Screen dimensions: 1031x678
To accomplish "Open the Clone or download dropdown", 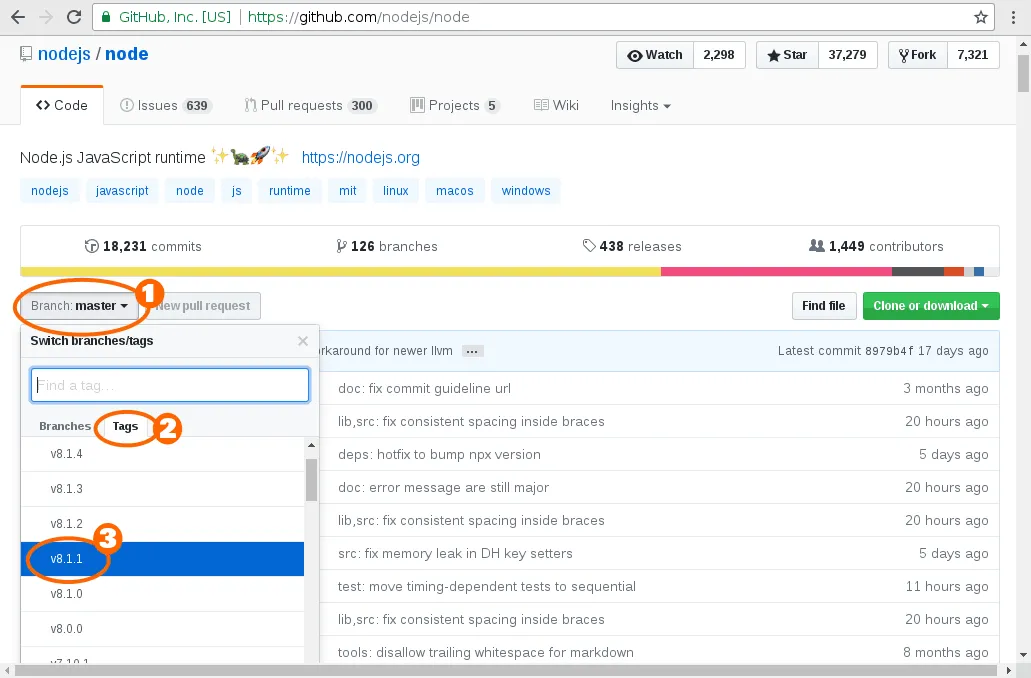I will pyautogui.click(x=931, y=306).
